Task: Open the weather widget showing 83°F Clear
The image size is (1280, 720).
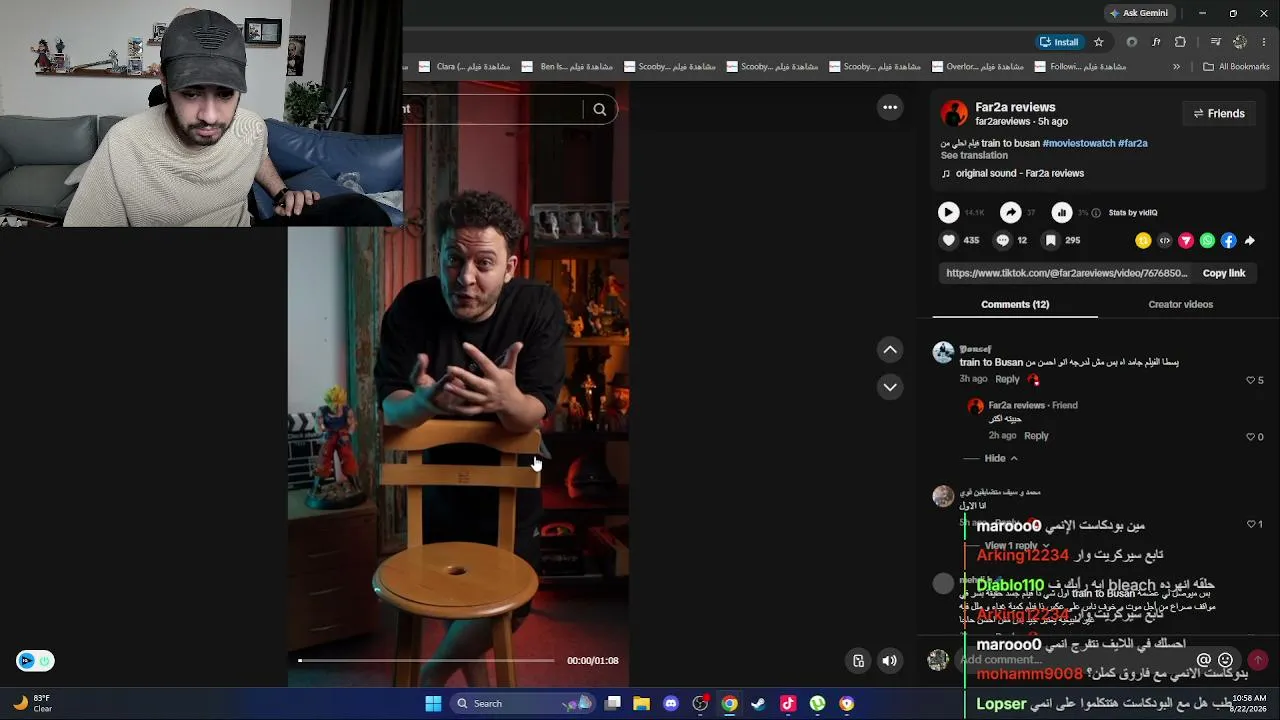Action: point(32,703)
